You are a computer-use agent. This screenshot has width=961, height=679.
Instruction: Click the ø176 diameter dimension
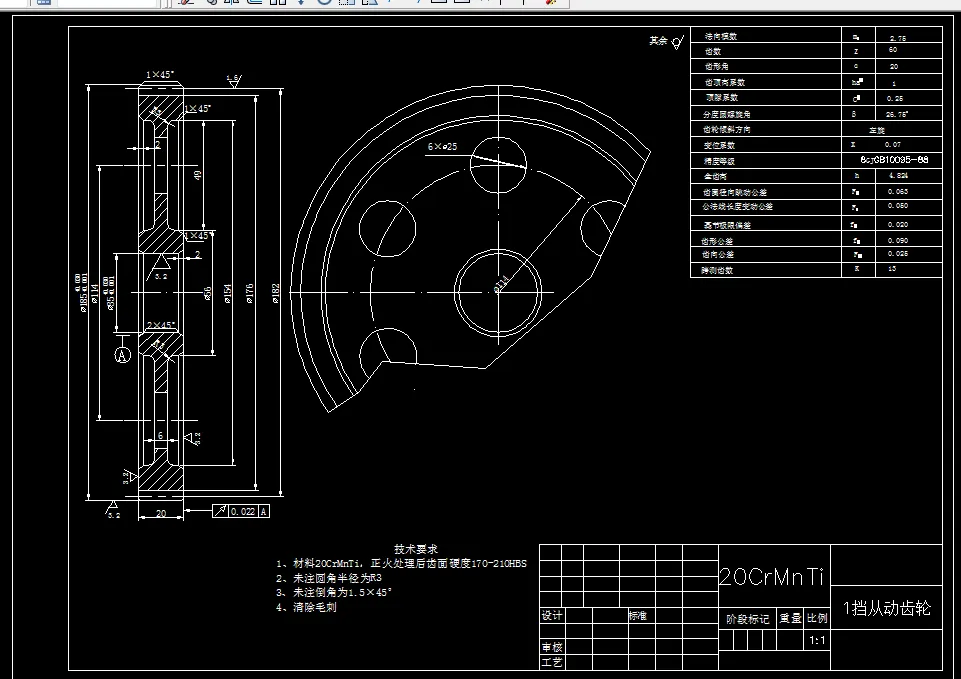(249, 294)
